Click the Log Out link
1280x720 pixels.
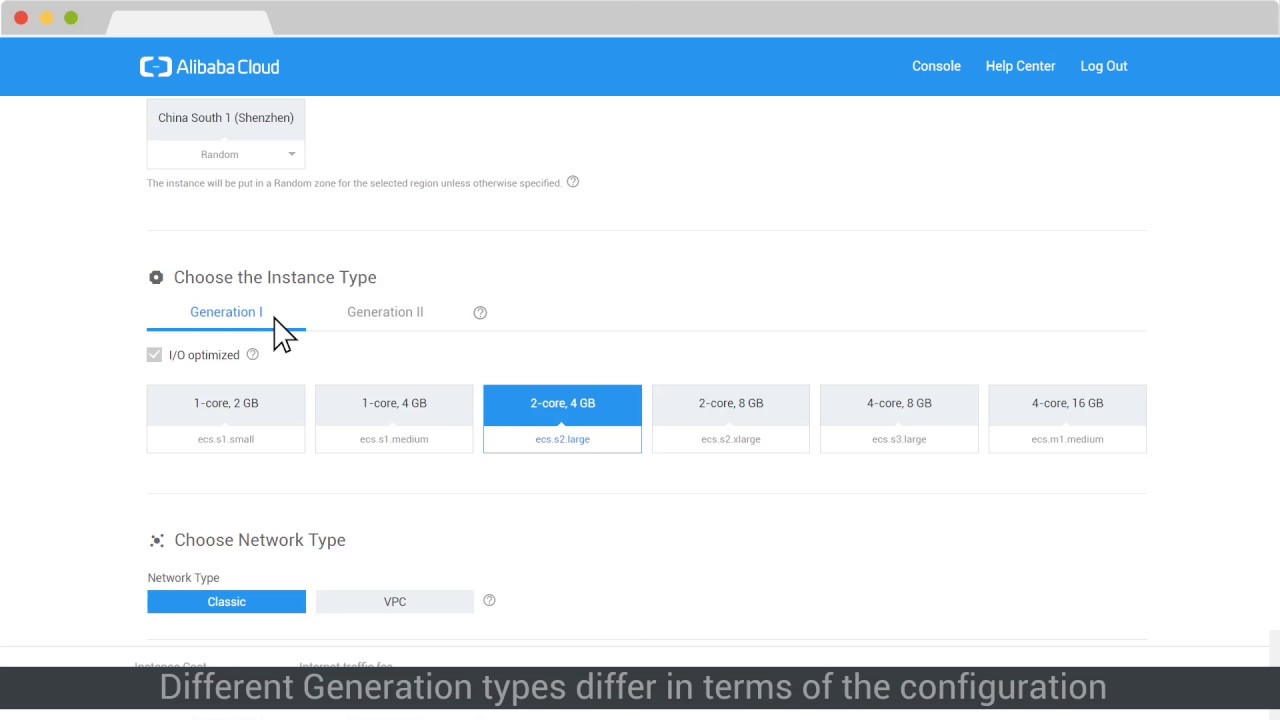[x=1103, y=66]
